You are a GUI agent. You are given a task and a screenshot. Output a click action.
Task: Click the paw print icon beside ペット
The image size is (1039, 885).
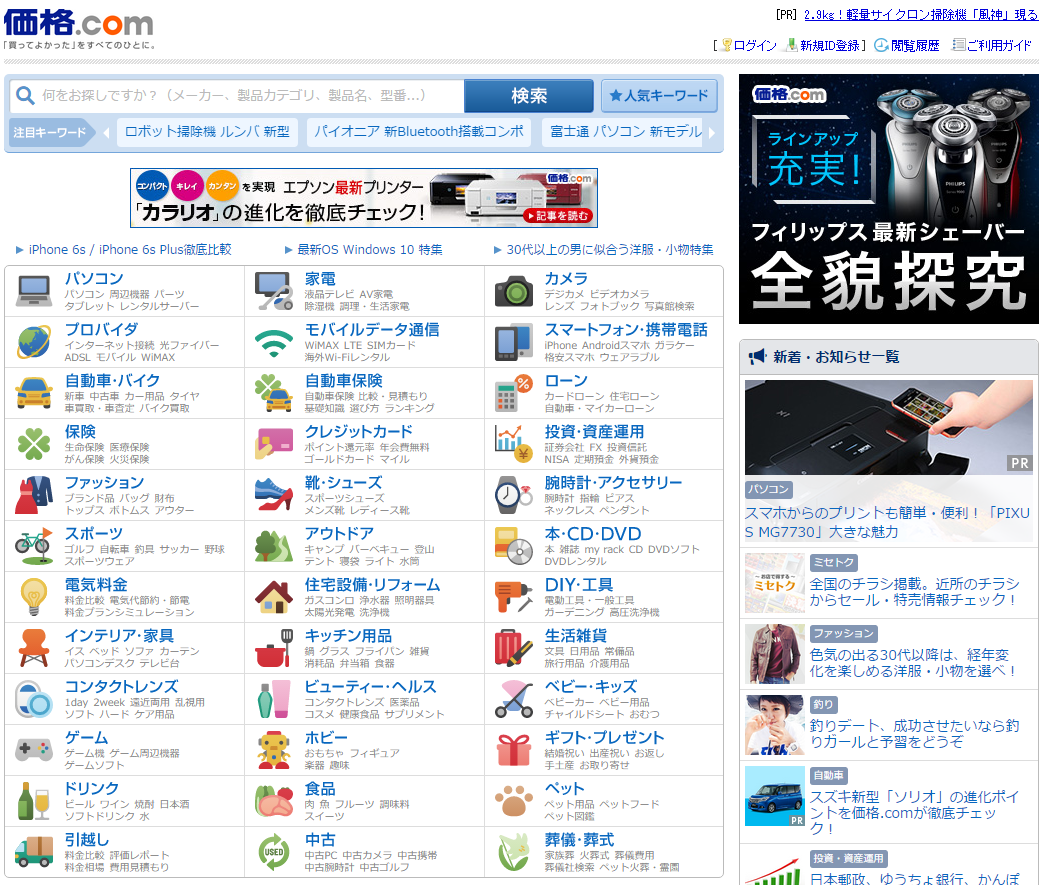514,802
